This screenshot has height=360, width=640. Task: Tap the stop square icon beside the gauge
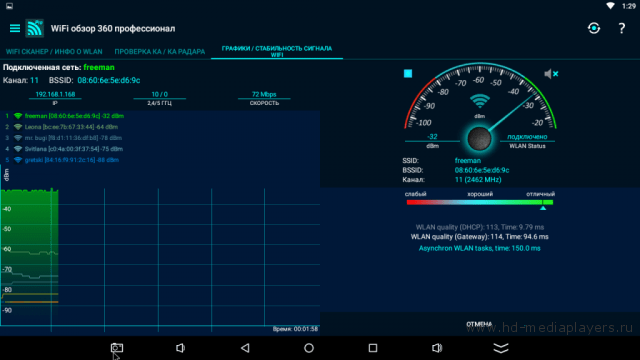pyautogui.click(x=408, y=73)
